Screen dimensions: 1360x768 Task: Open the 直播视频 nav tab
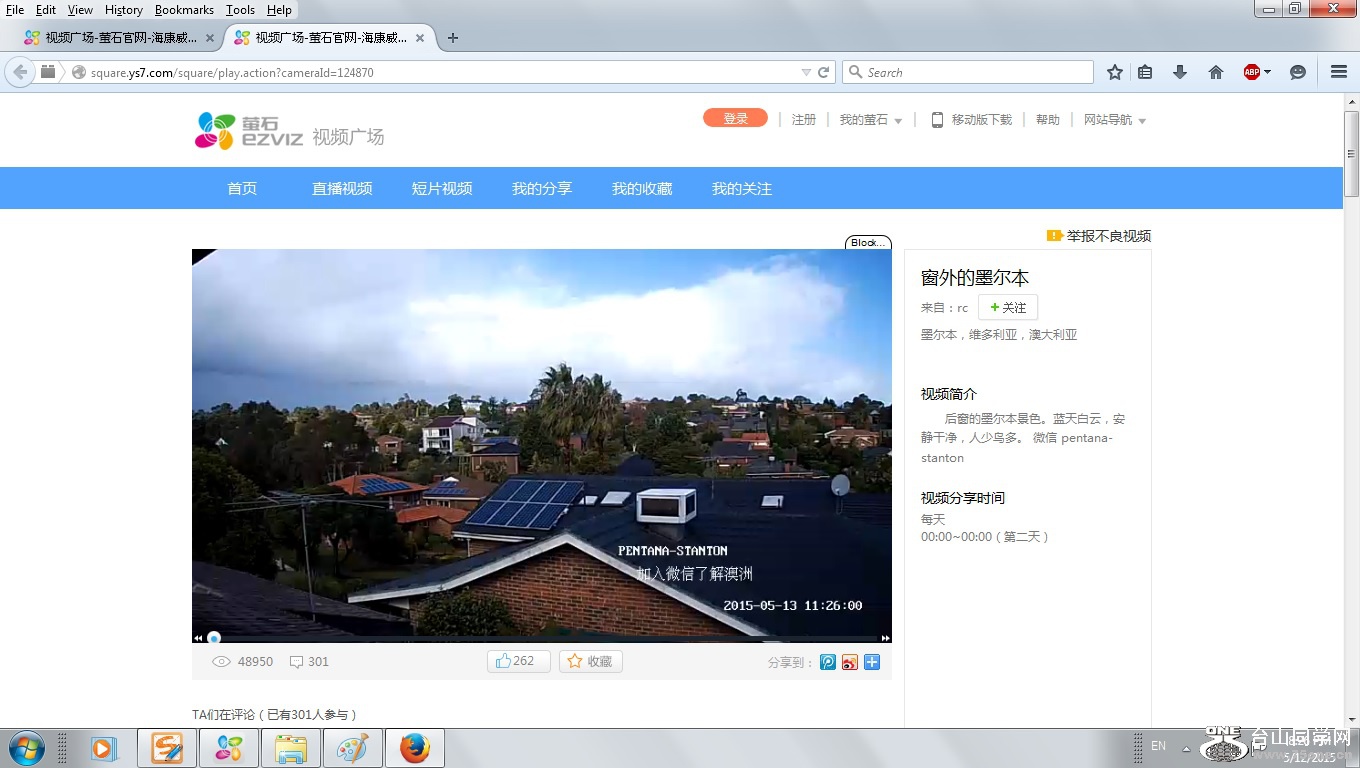(x=342, y=188)
